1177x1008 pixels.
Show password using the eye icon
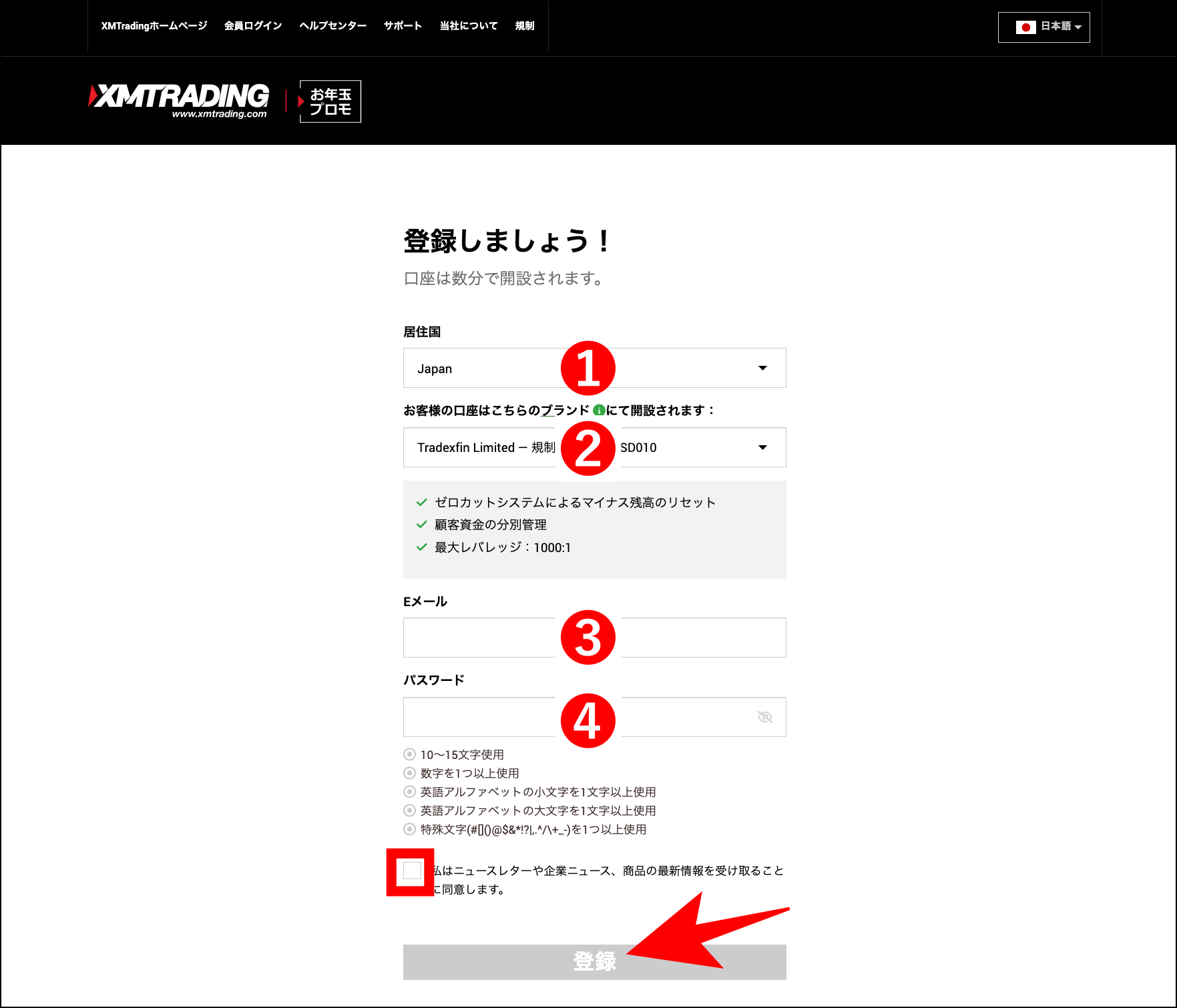[764, 716]
